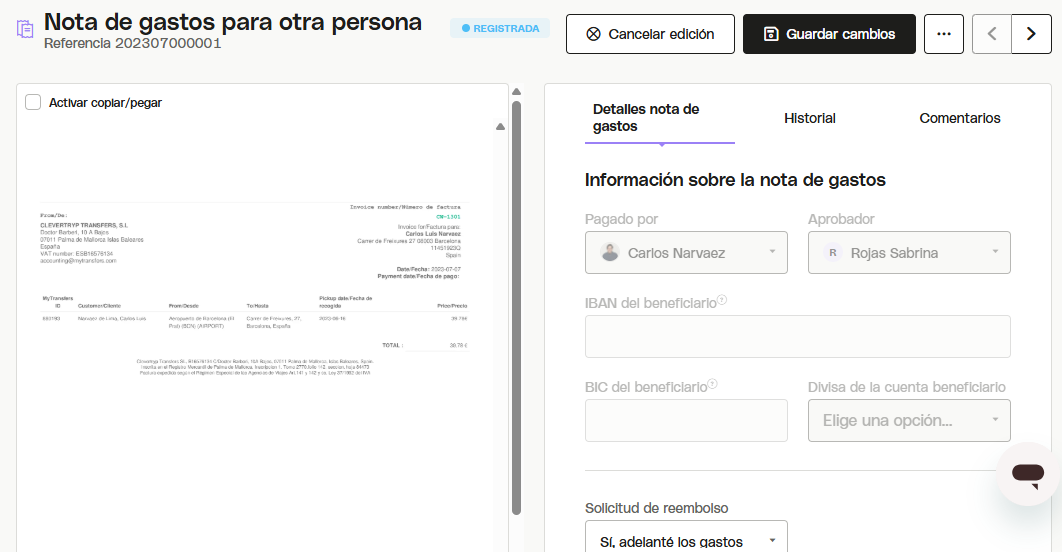This screenshot has height=552, width=1062.
Task: Click the IBAN del beneficiario input field
Action: (797, 337)
